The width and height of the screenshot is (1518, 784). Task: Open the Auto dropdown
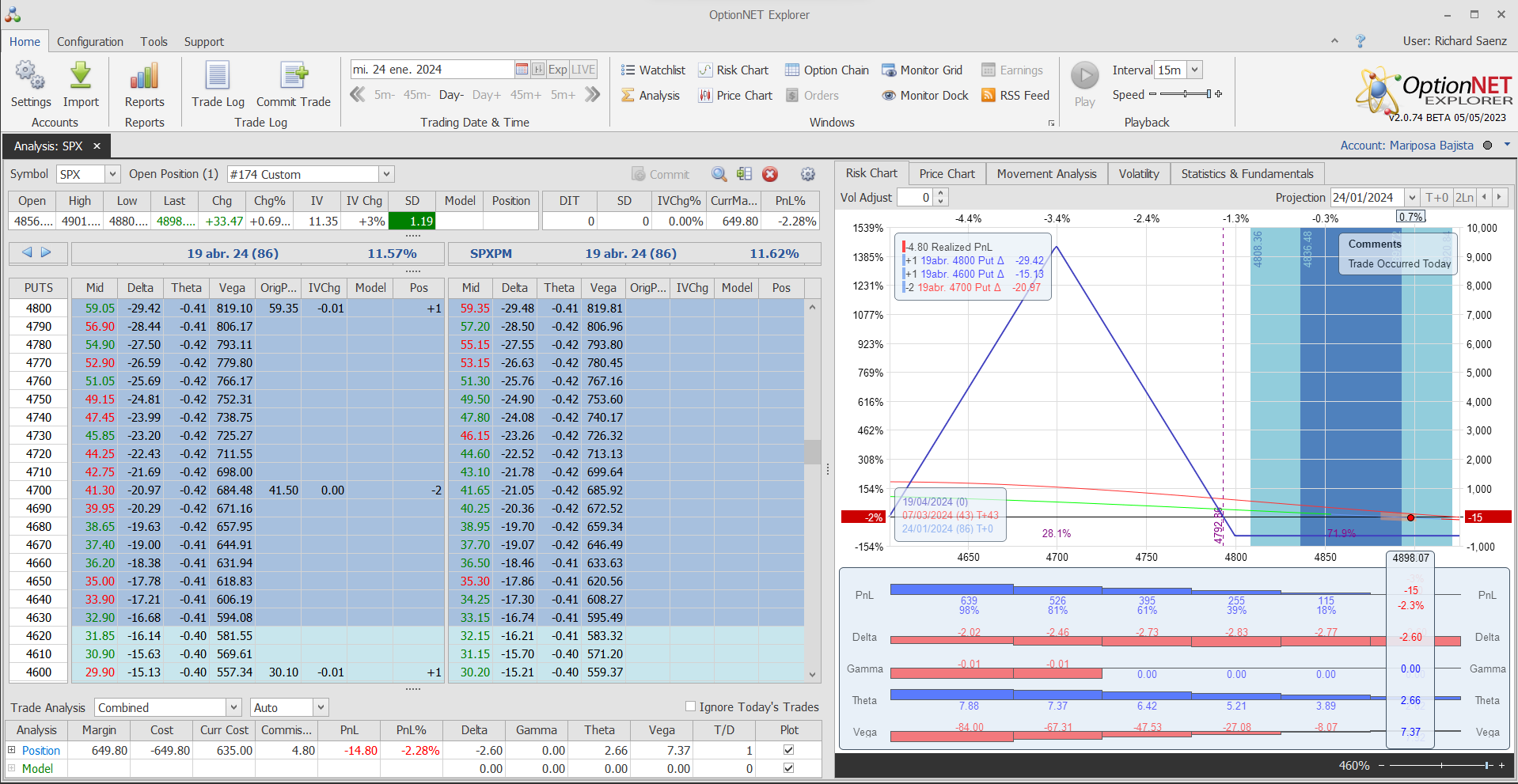[x=321, y=707]
